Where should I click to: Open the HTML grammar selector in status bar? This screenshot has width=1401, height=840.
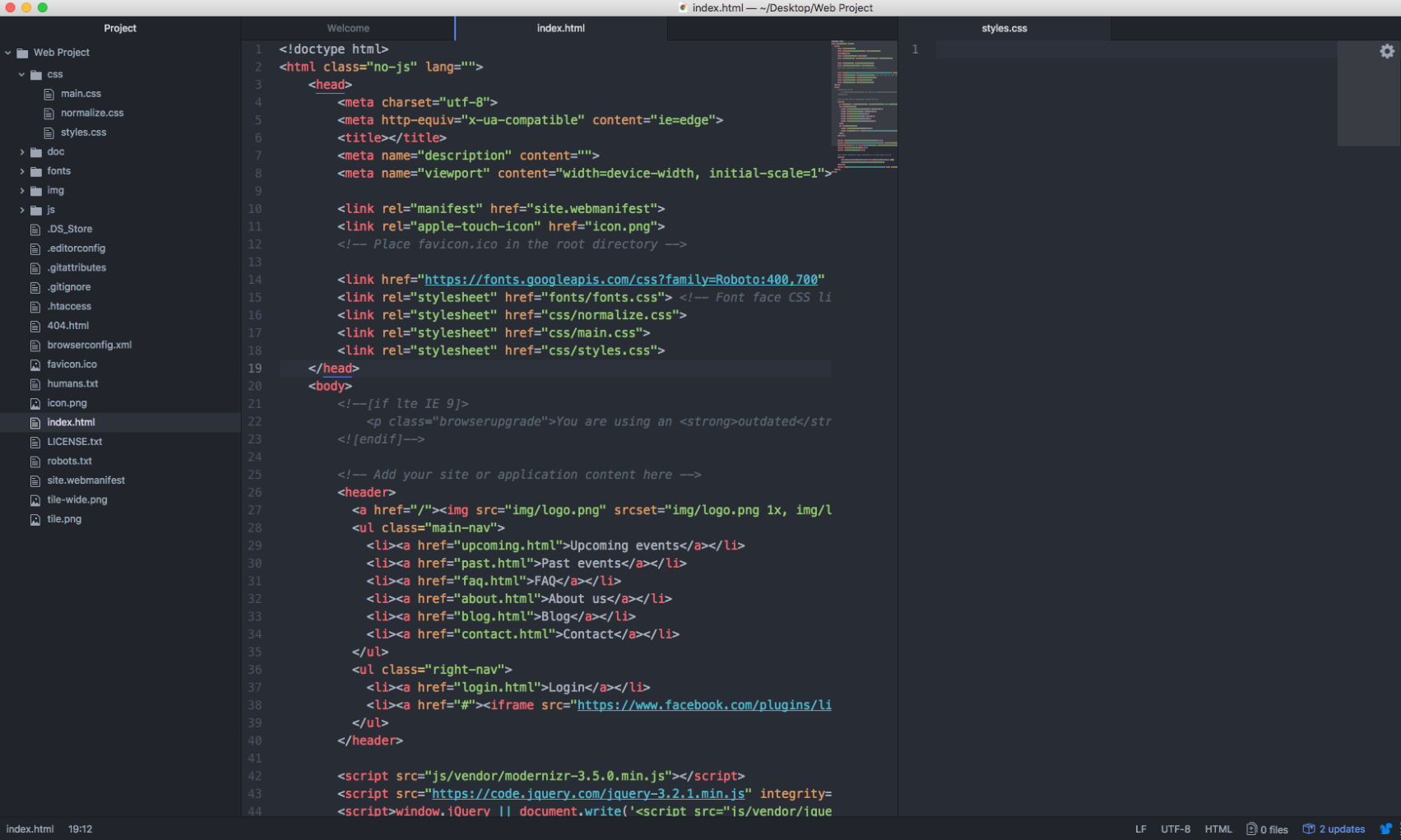[x=1218, y=828]
